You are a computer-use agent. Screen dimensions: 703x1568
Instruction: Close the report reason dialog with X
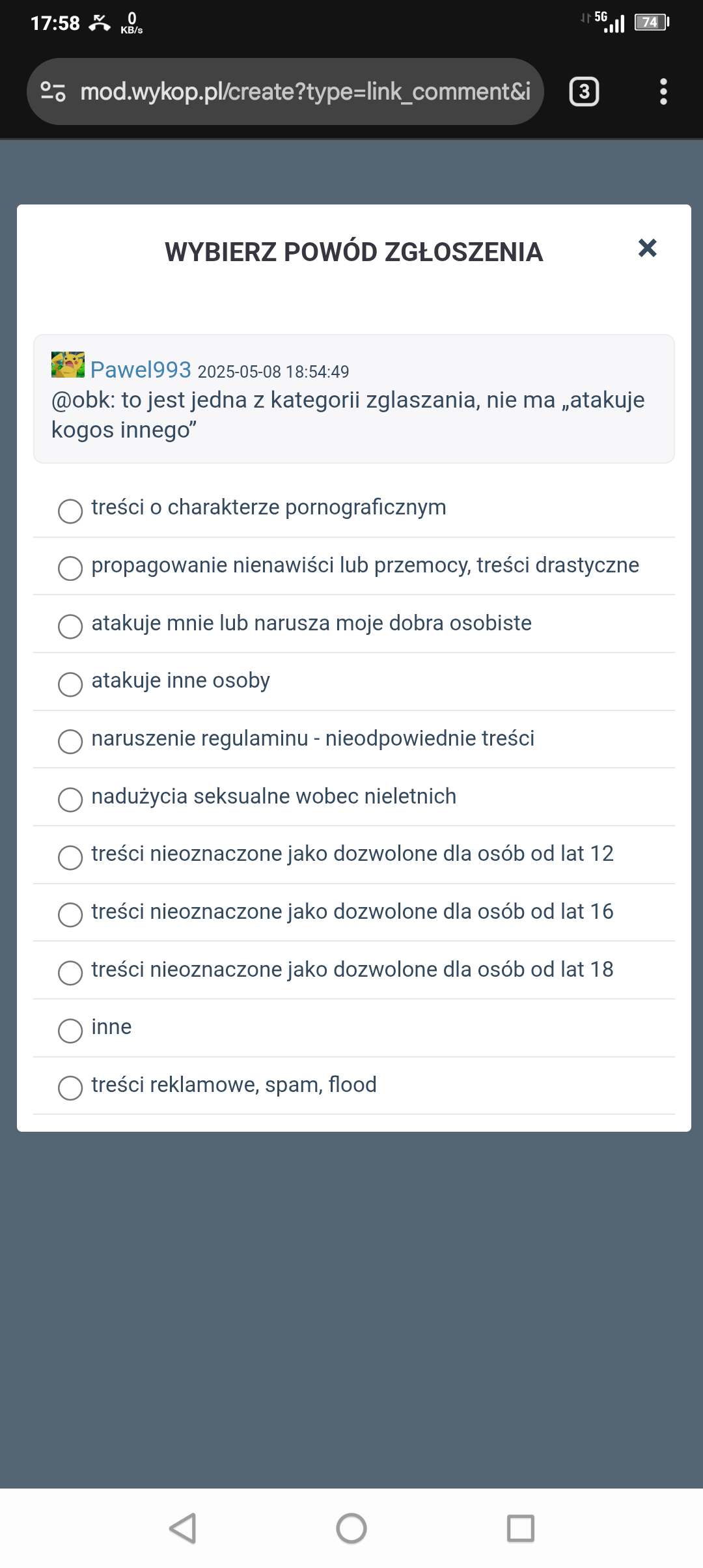[647, 248]
